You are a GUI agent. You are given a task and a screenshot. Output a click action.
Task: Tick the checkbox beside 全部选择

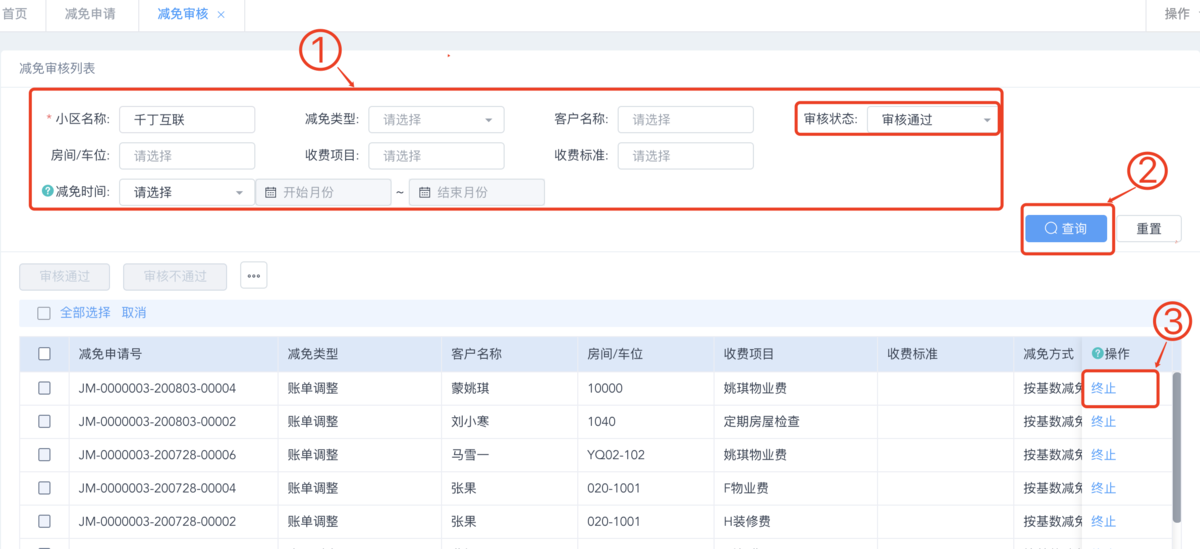pos(44,313)
